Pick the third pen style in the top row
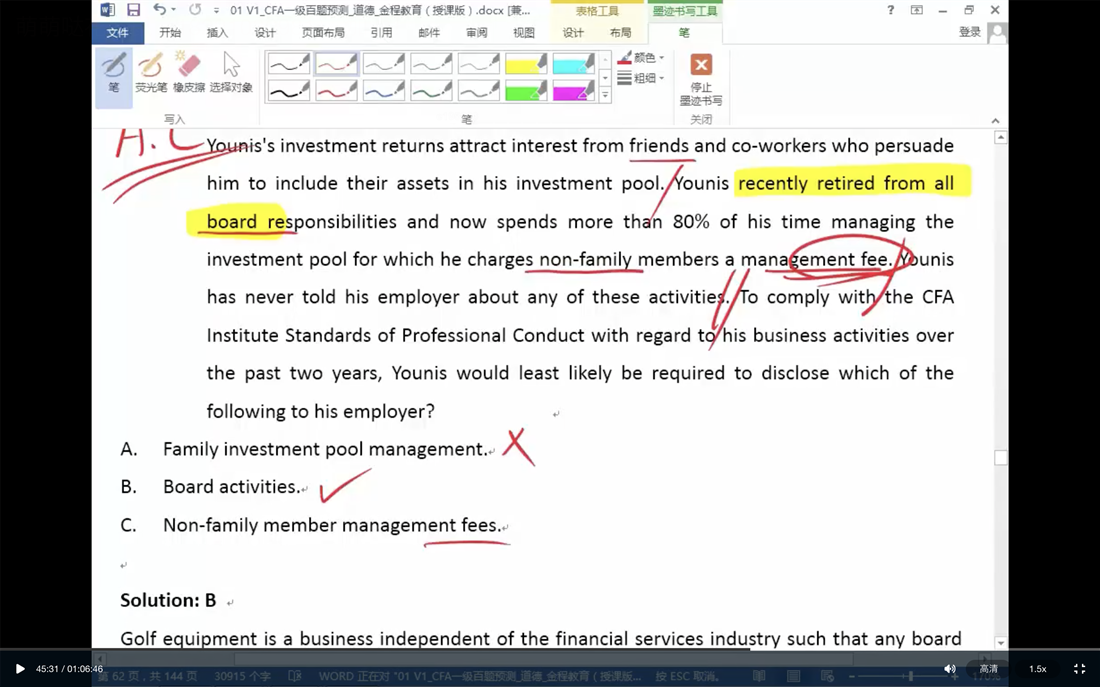 coord(384,64)
